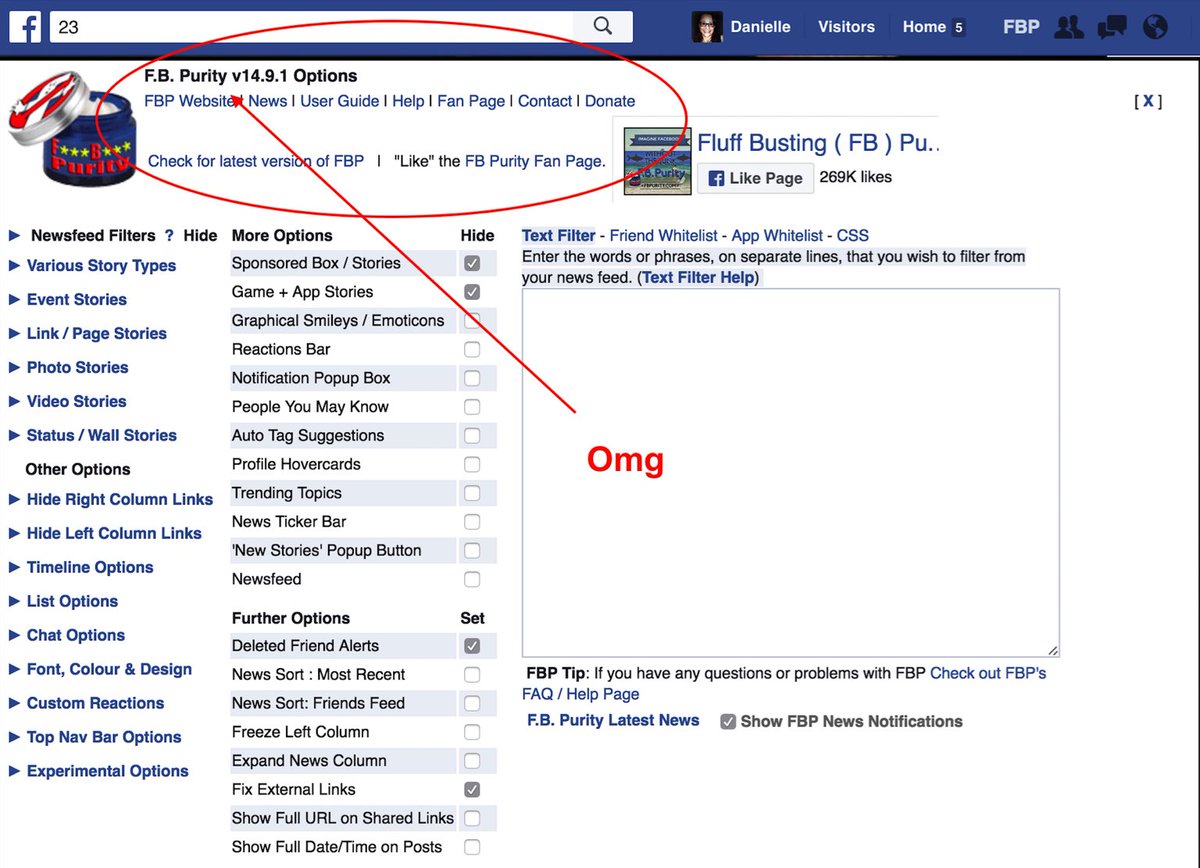The image size is (1200, 868).
Task: Enable Freeze Left Column
Action: (472, 732)
